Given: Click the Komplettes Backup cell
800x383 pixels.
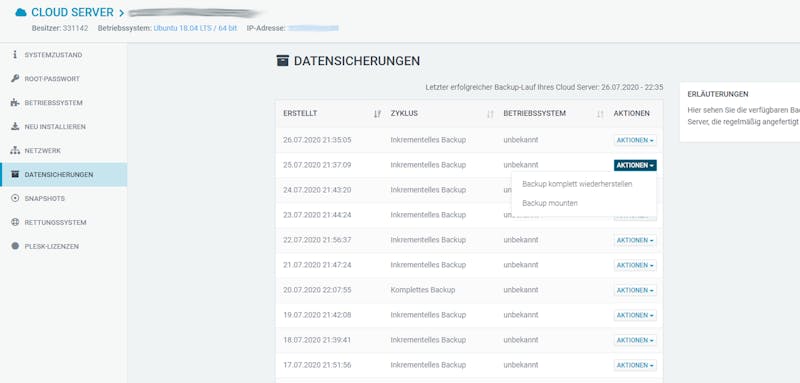Looking at the screenshot, I should [422, 290].
